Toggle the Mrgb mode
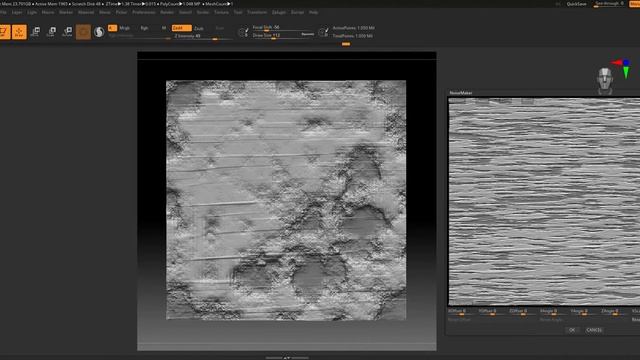This screenshot has width=640, height=360. click(124, 28)
